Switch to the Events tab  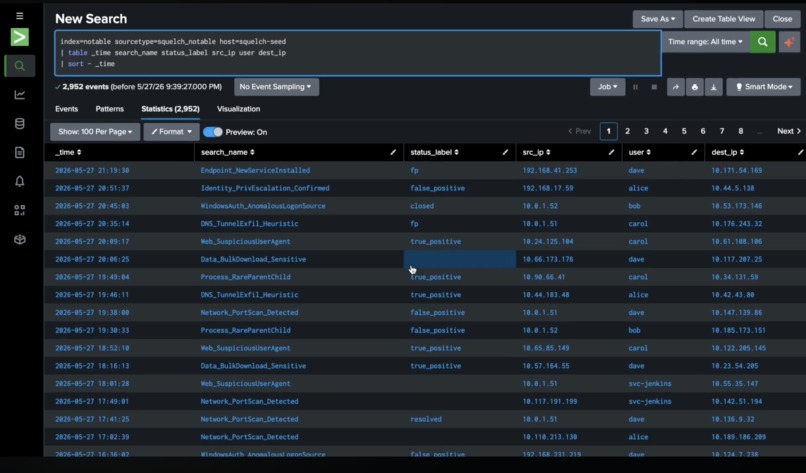click(x=66, y=109)
